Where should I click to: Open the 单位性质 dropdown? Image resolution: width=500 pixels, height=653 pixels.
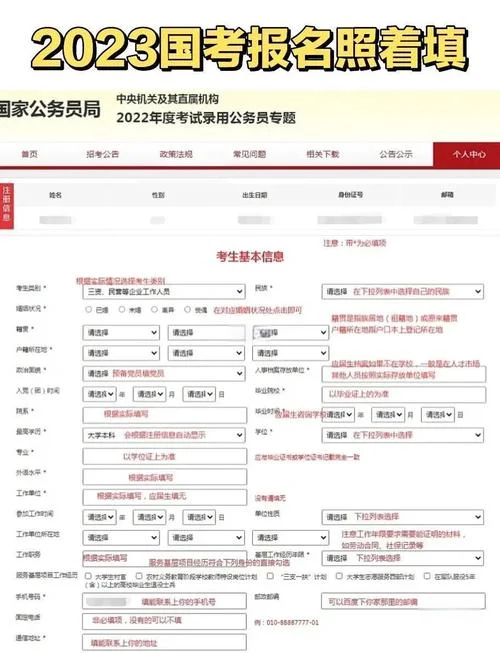point(403,517)
